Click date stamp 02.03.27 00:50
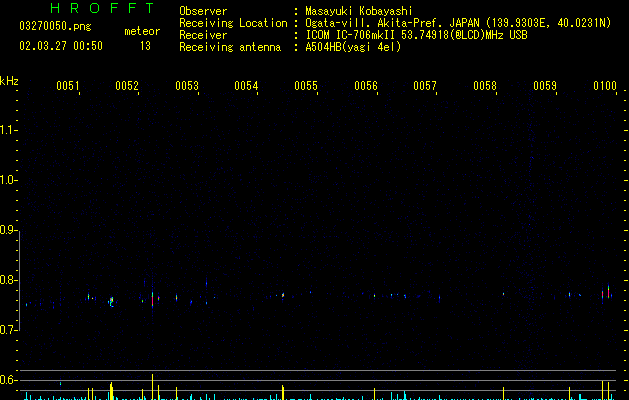 tap(61, 46)
